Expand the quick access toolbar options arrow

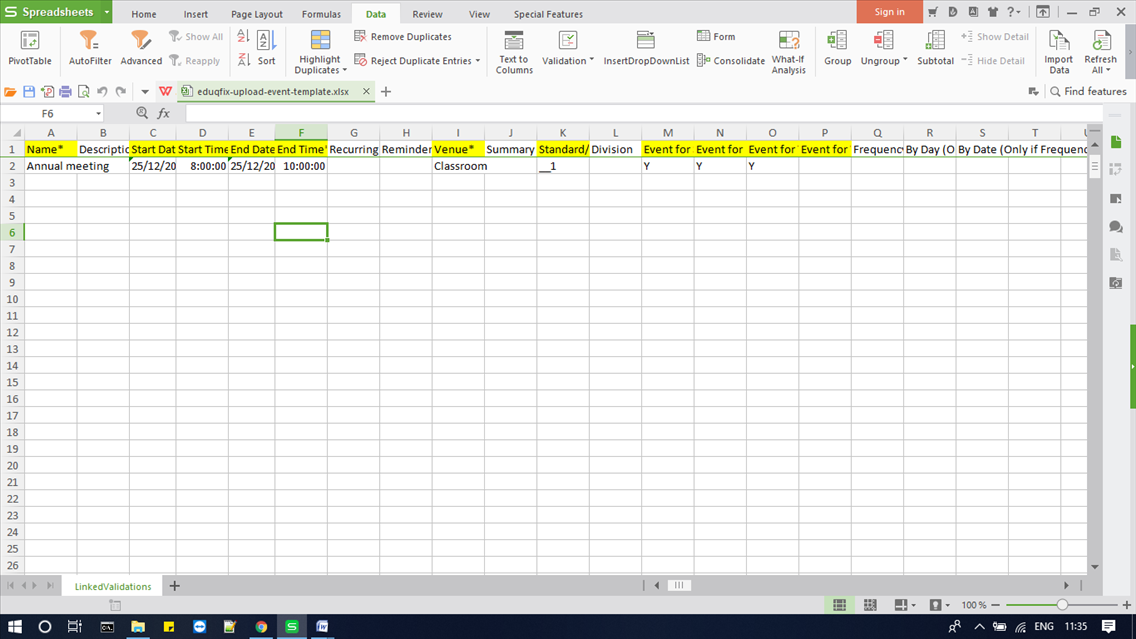pyautogui.click(x=145, y=91)
